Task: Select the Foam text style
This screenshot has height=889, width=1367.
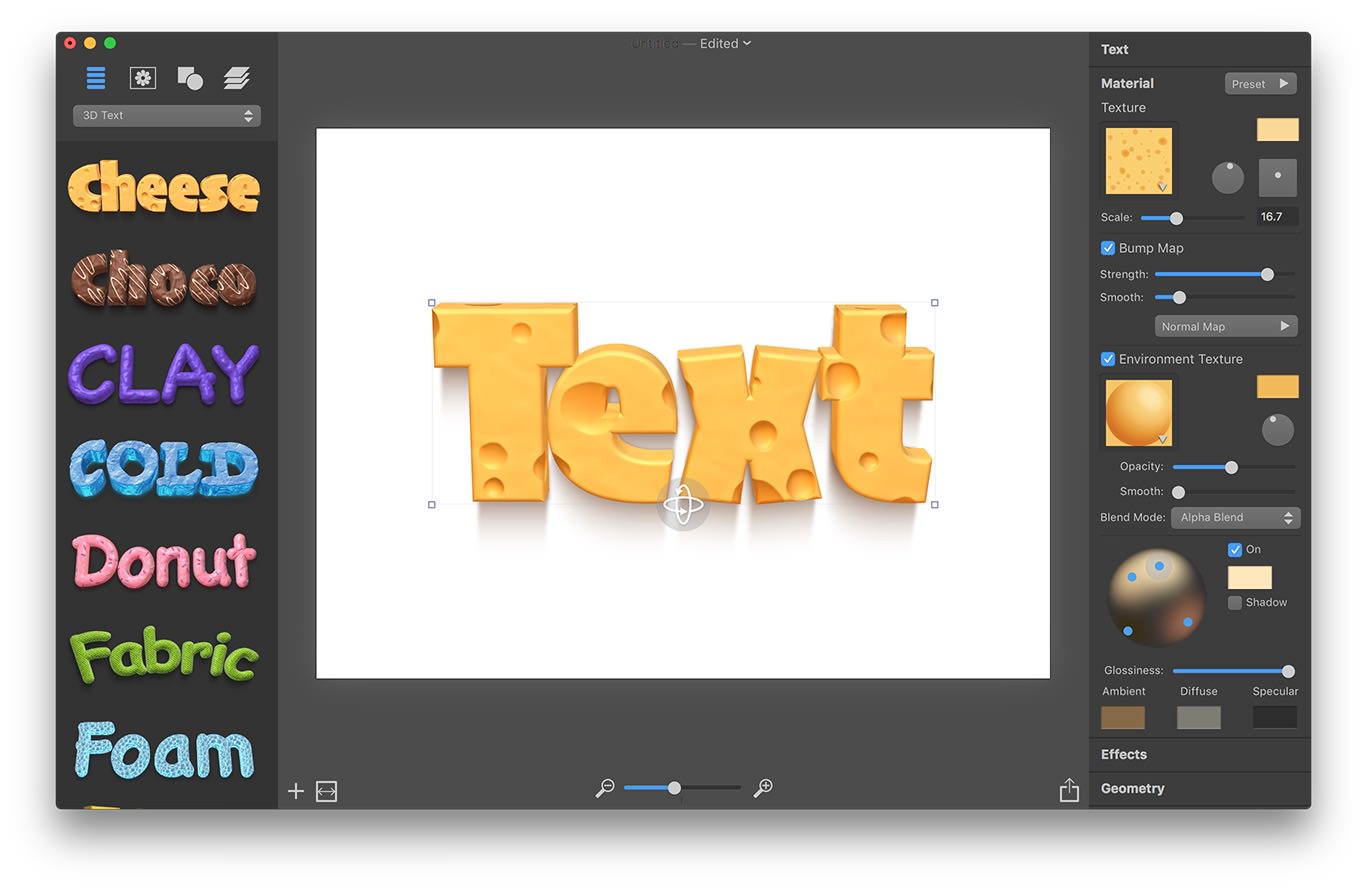Action: coord(164,749)
